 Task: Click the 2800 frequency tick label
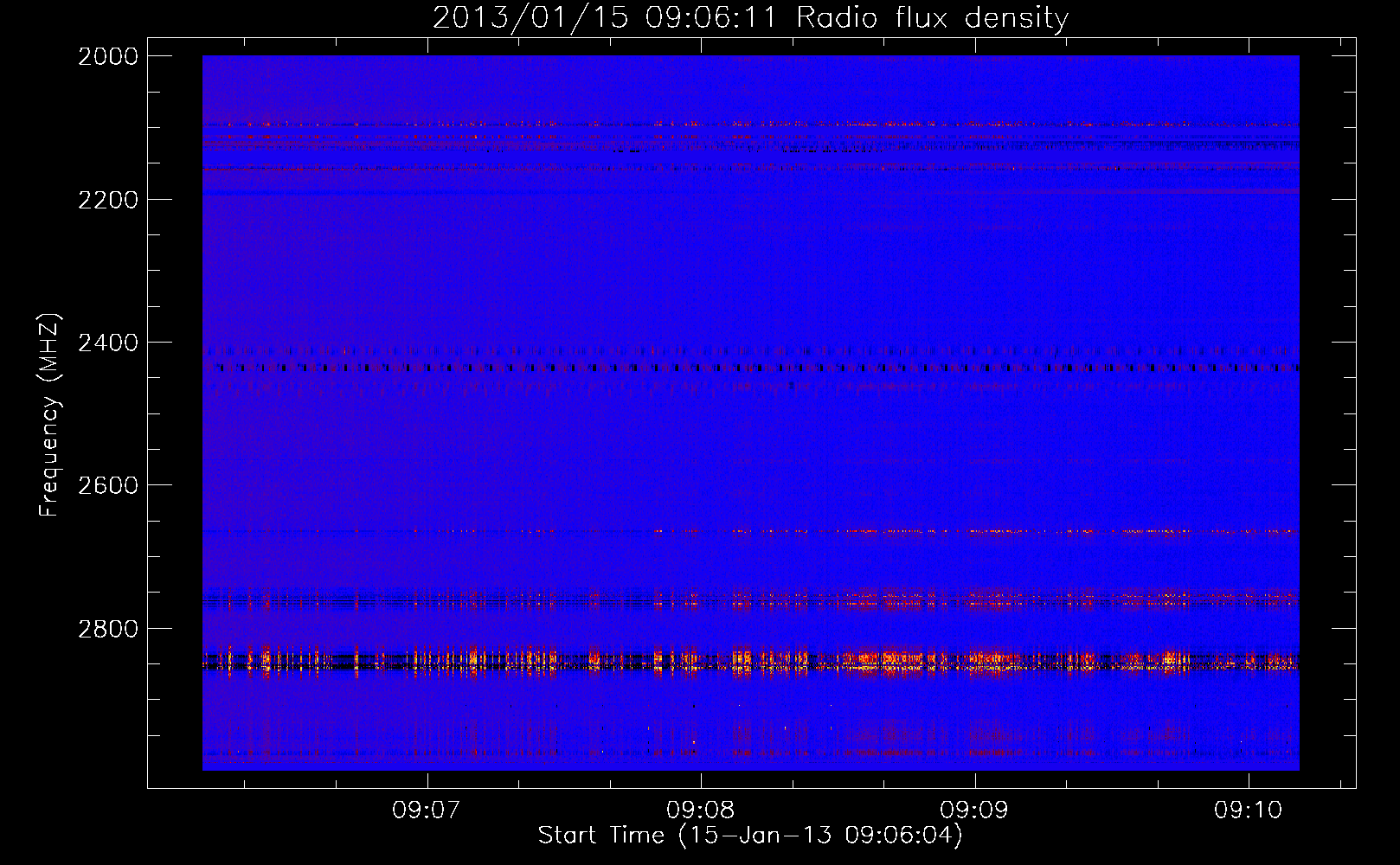point(108,628)
